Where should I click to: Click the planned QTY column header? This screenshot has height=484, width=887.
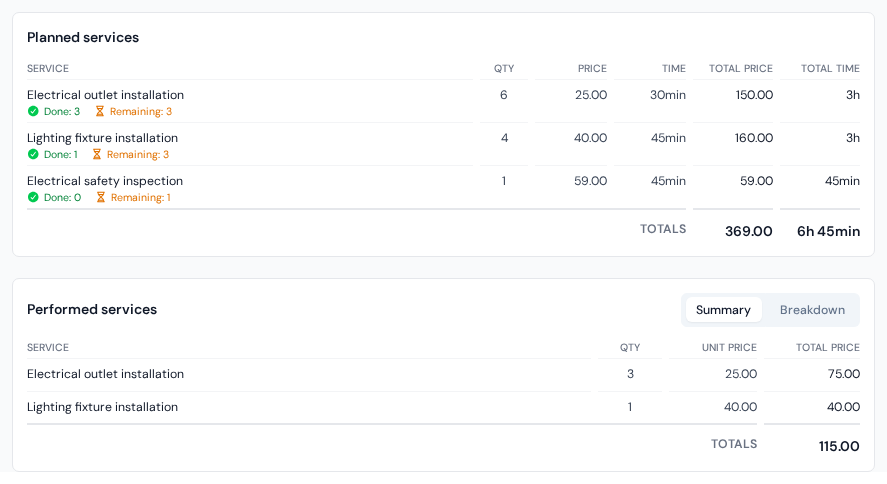tap(504, 68)
